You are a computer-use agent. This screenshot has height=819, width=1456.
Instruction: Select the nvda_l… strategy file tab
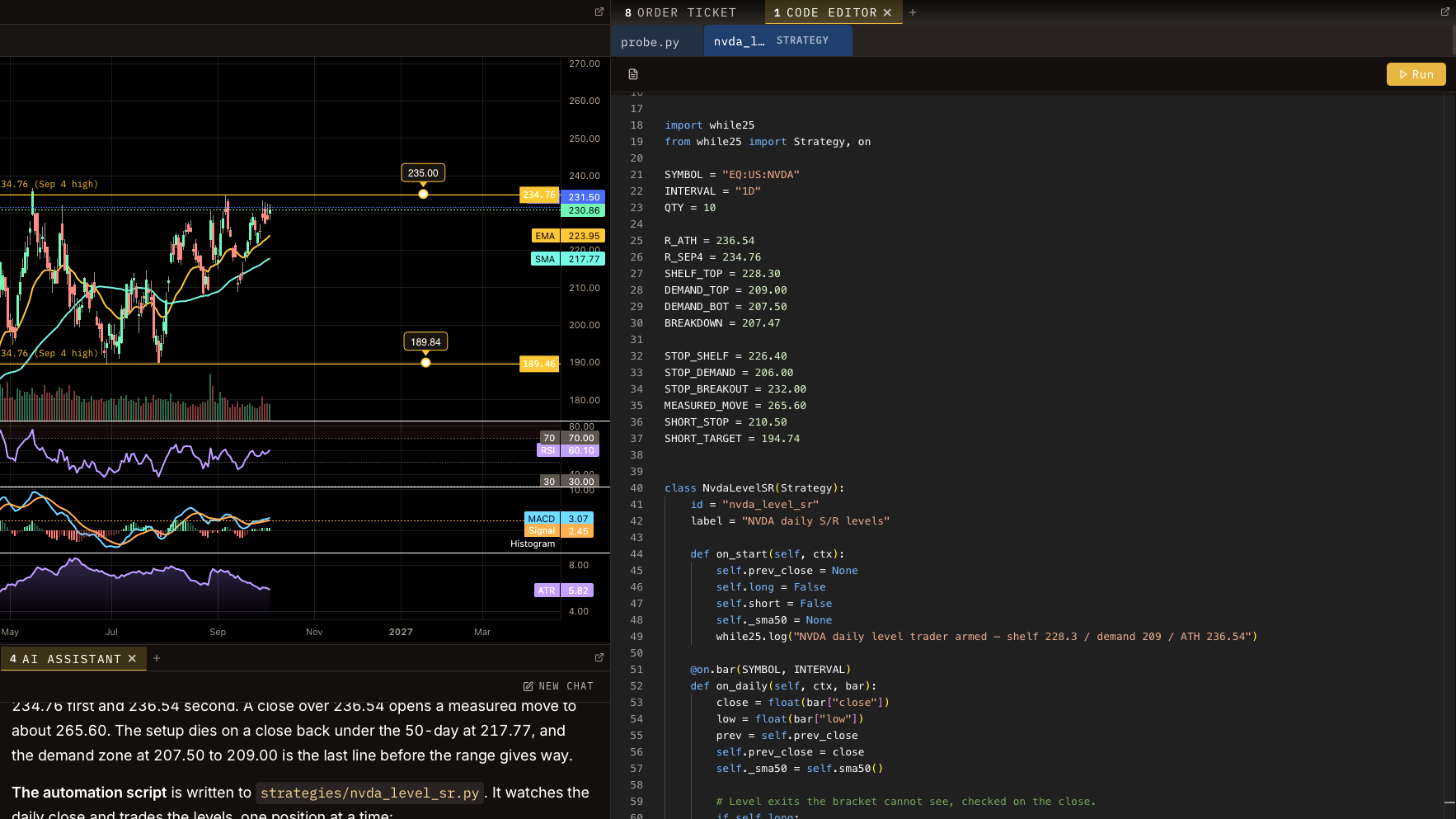(777, 40)
